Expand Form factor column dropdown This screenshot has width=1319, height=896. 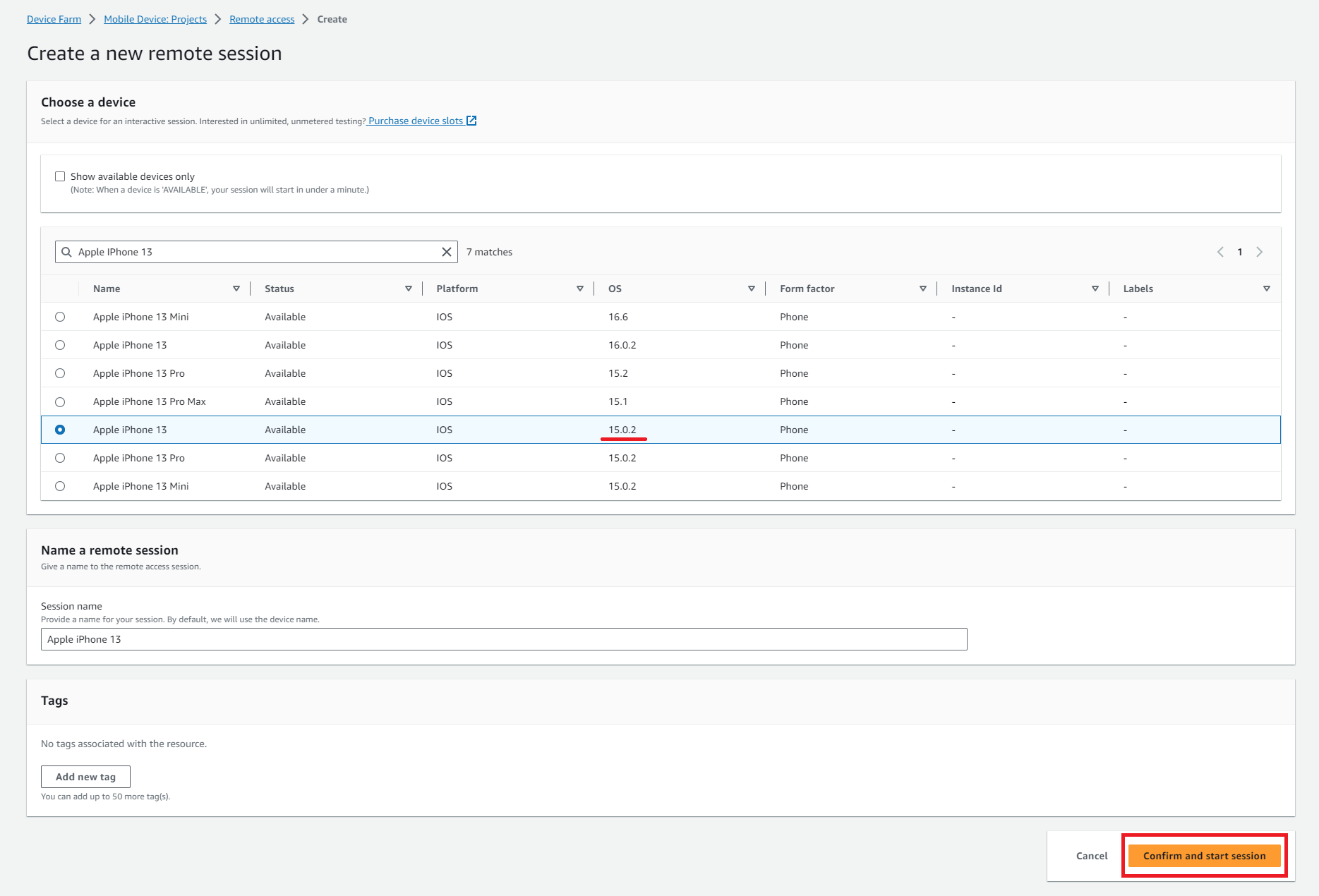point(922,289)
